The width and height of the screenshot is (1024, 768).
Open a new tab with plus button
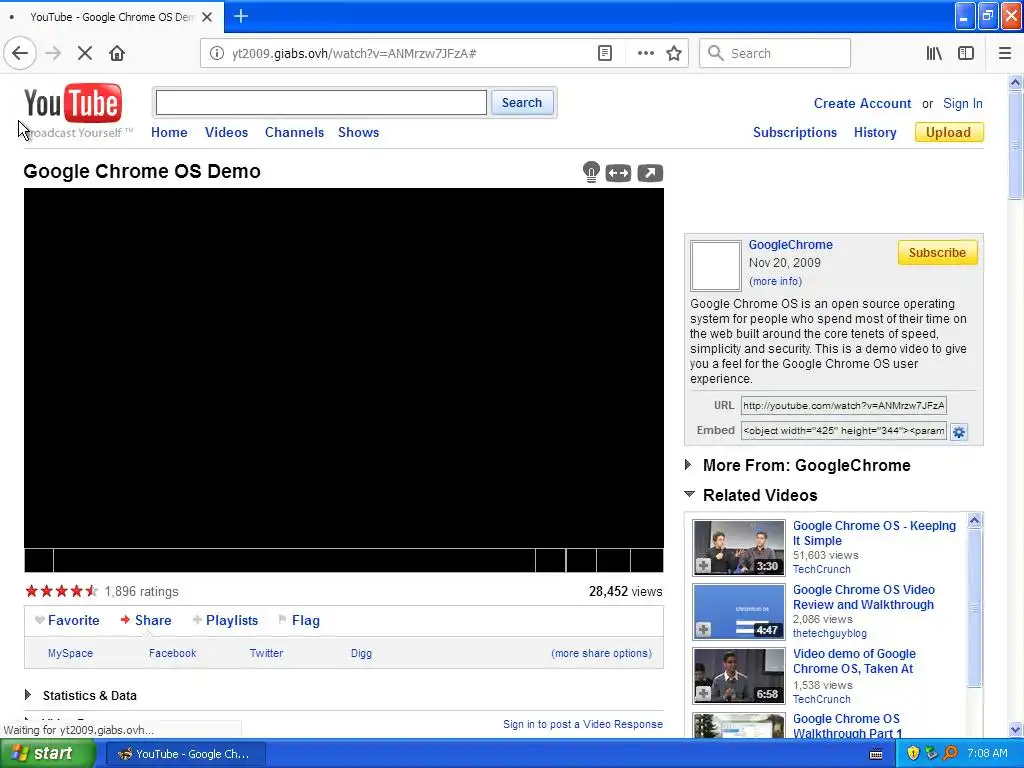coord(241,16)
